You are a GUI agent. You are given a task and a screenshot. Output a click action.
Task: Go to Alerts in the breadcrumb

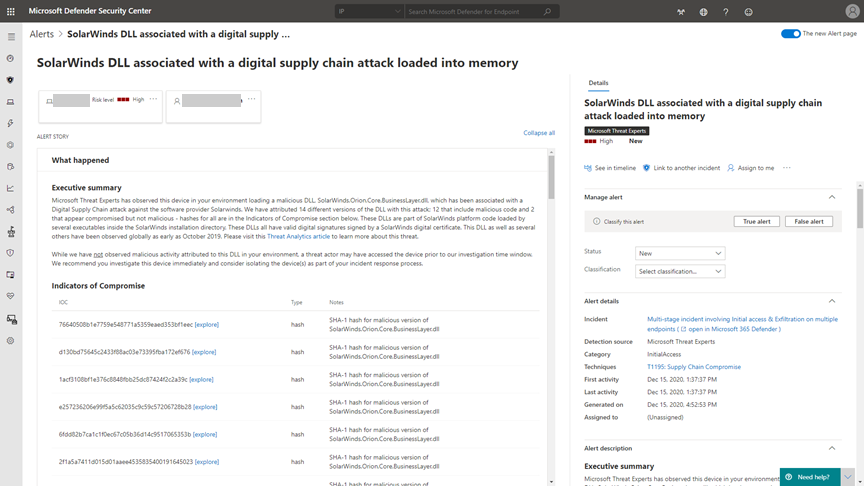pos(42,34)
